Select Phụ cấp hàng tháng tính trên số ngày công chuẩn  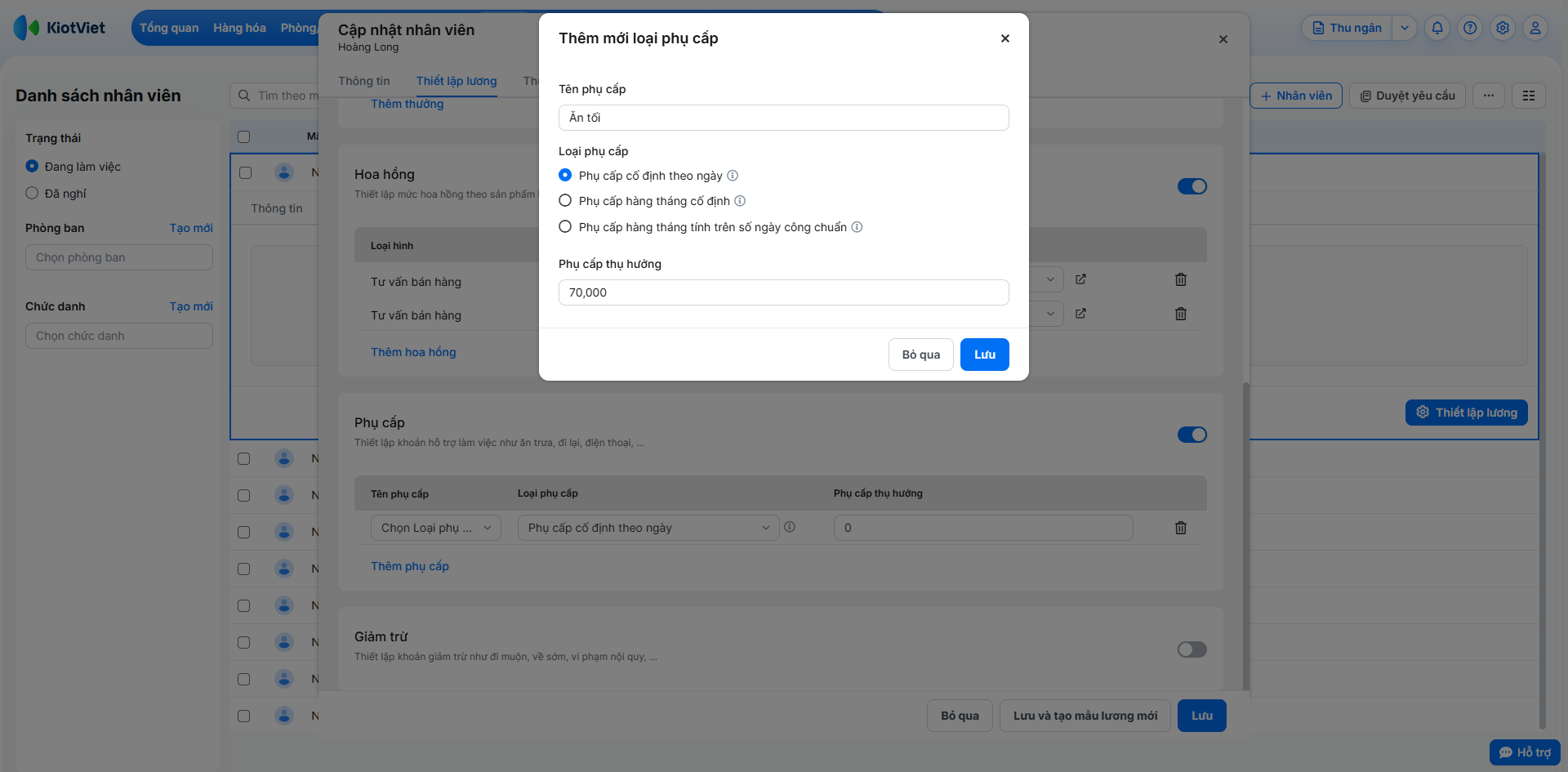tap(565, 227)
